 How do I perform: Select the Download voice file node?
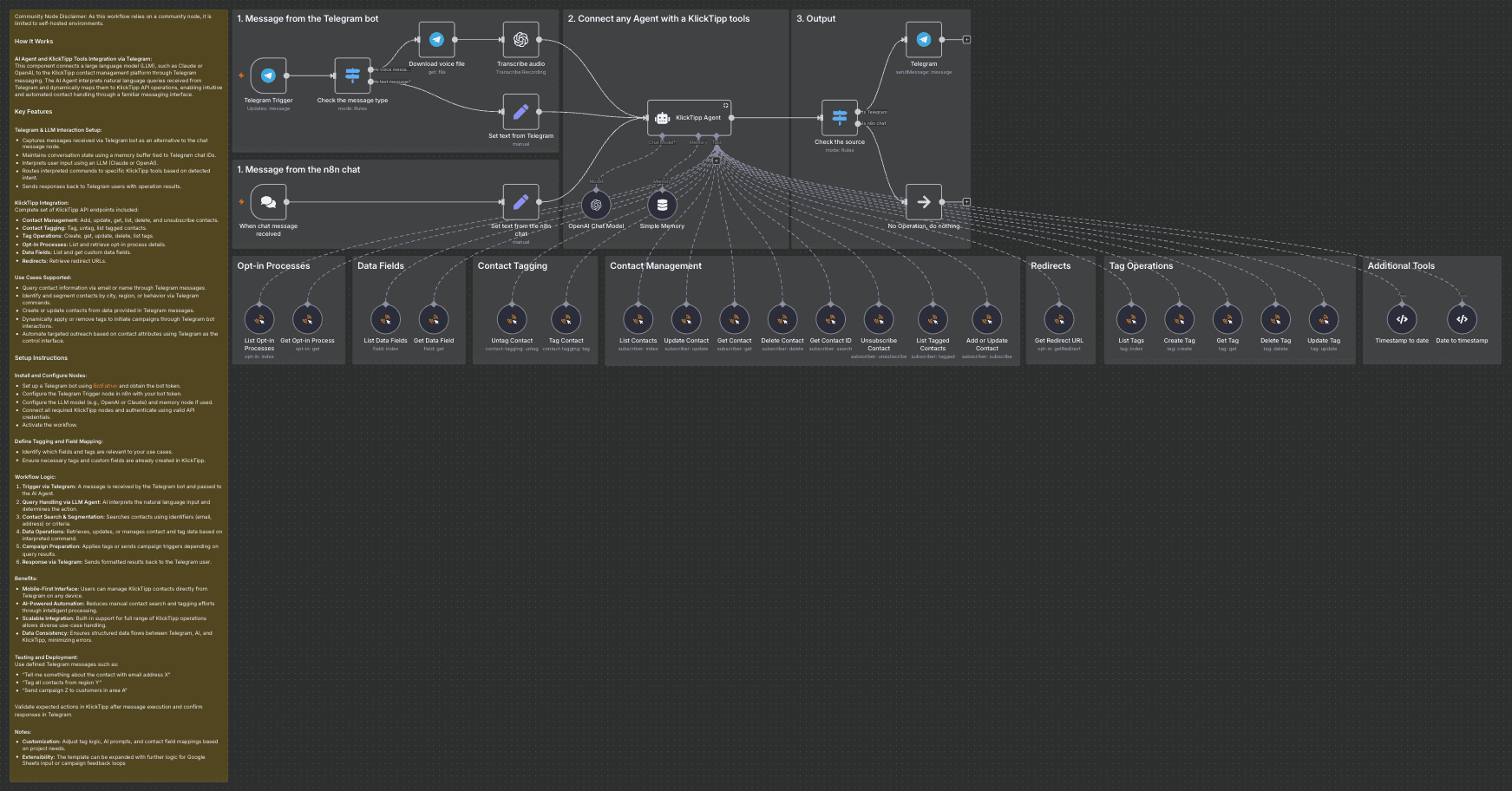pyautogui.click(x=436, y=40)
